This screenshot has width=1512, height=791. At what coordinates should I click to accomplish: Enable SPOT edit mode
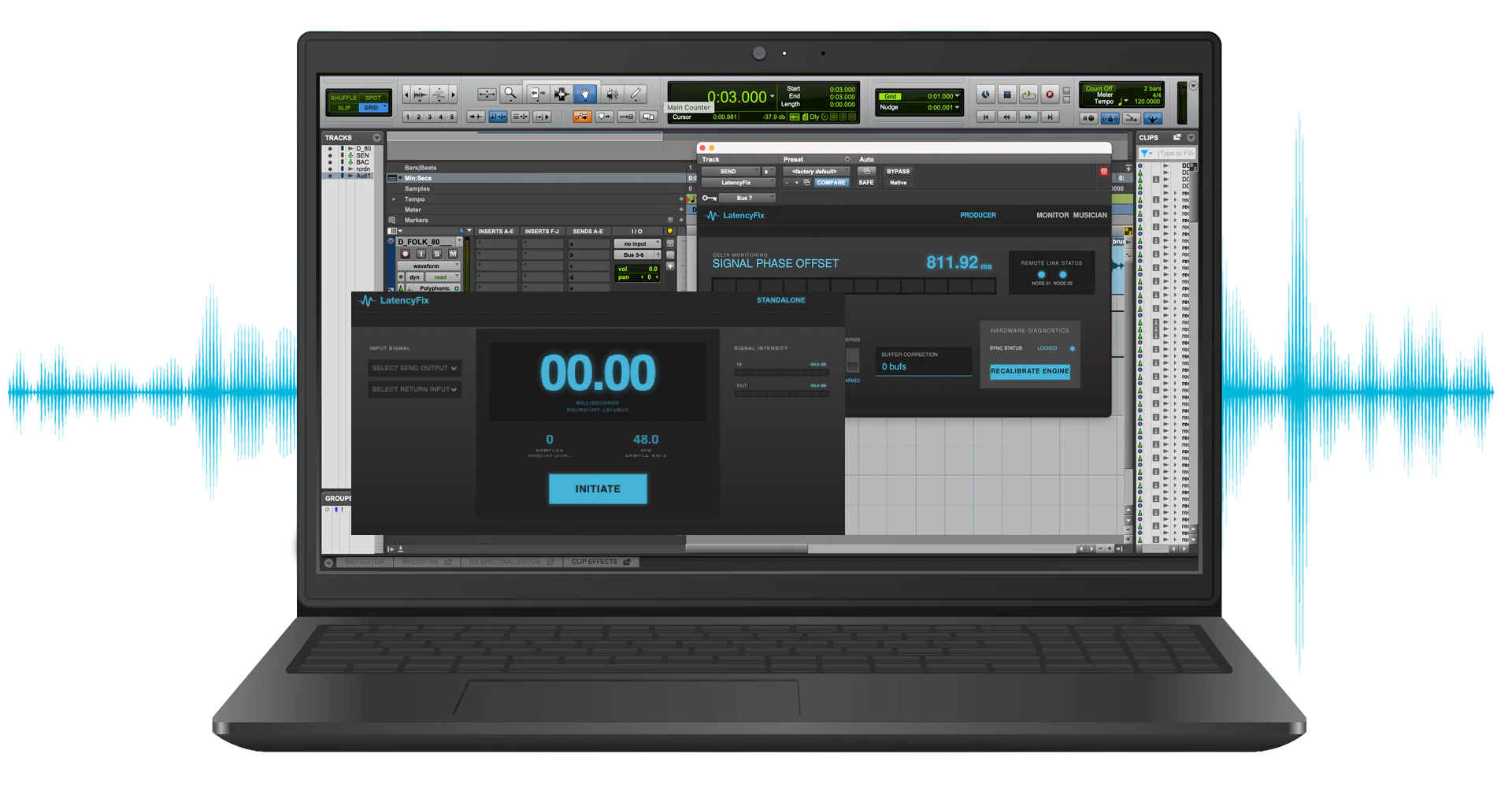click(373, 98)
